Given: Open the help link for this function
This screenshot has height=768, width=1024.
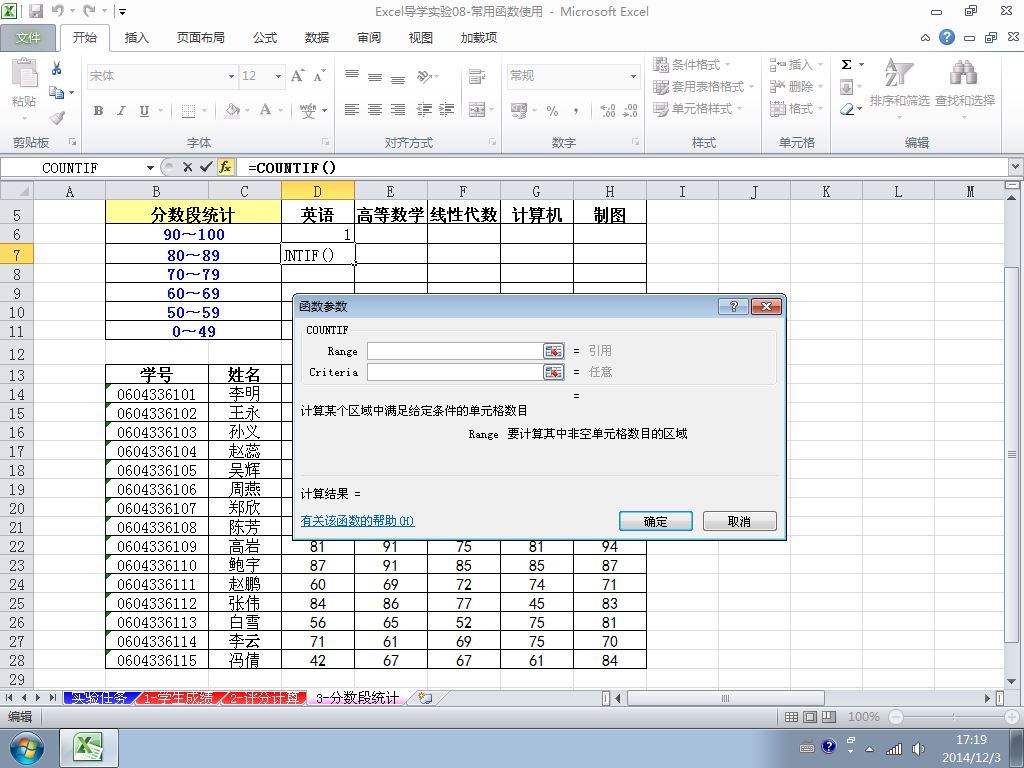Looking at the screenshot, I should (x=357, y=521).
